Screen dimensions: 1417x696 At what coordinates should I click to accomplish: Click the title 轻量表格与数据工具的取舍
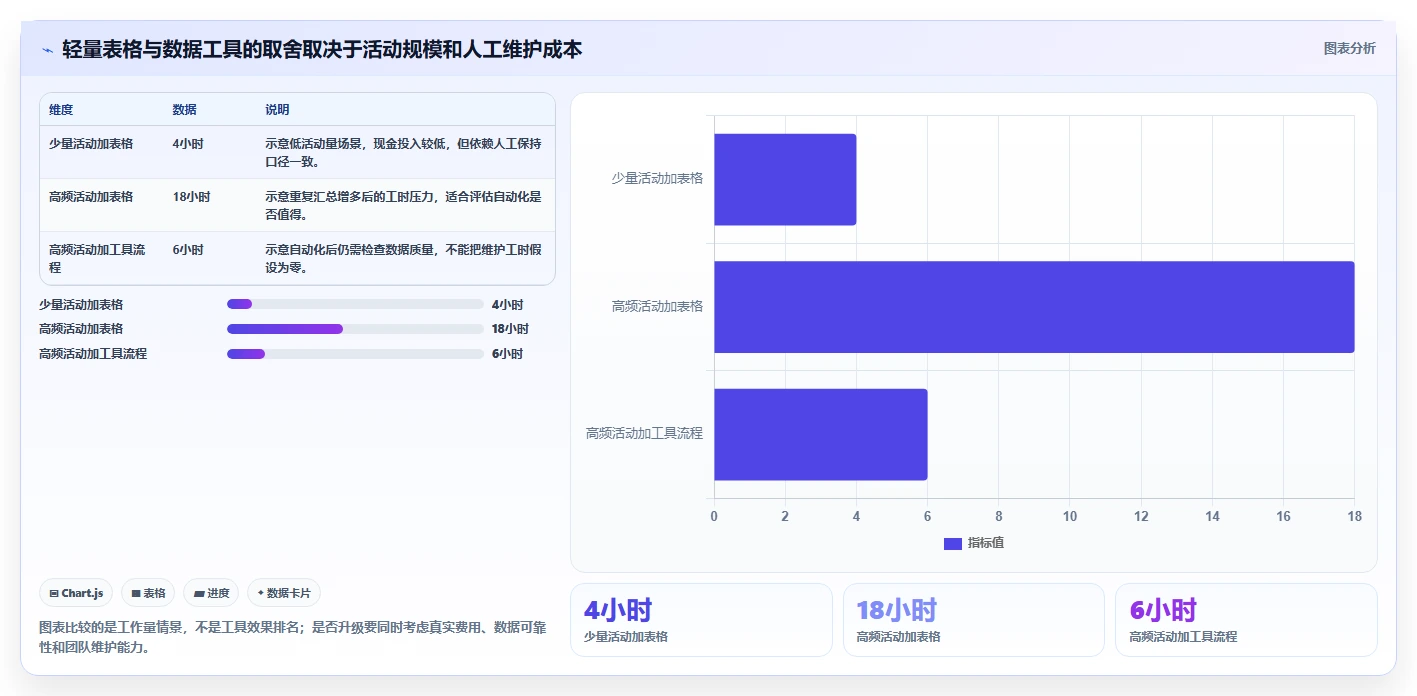[x=322, y=49]
